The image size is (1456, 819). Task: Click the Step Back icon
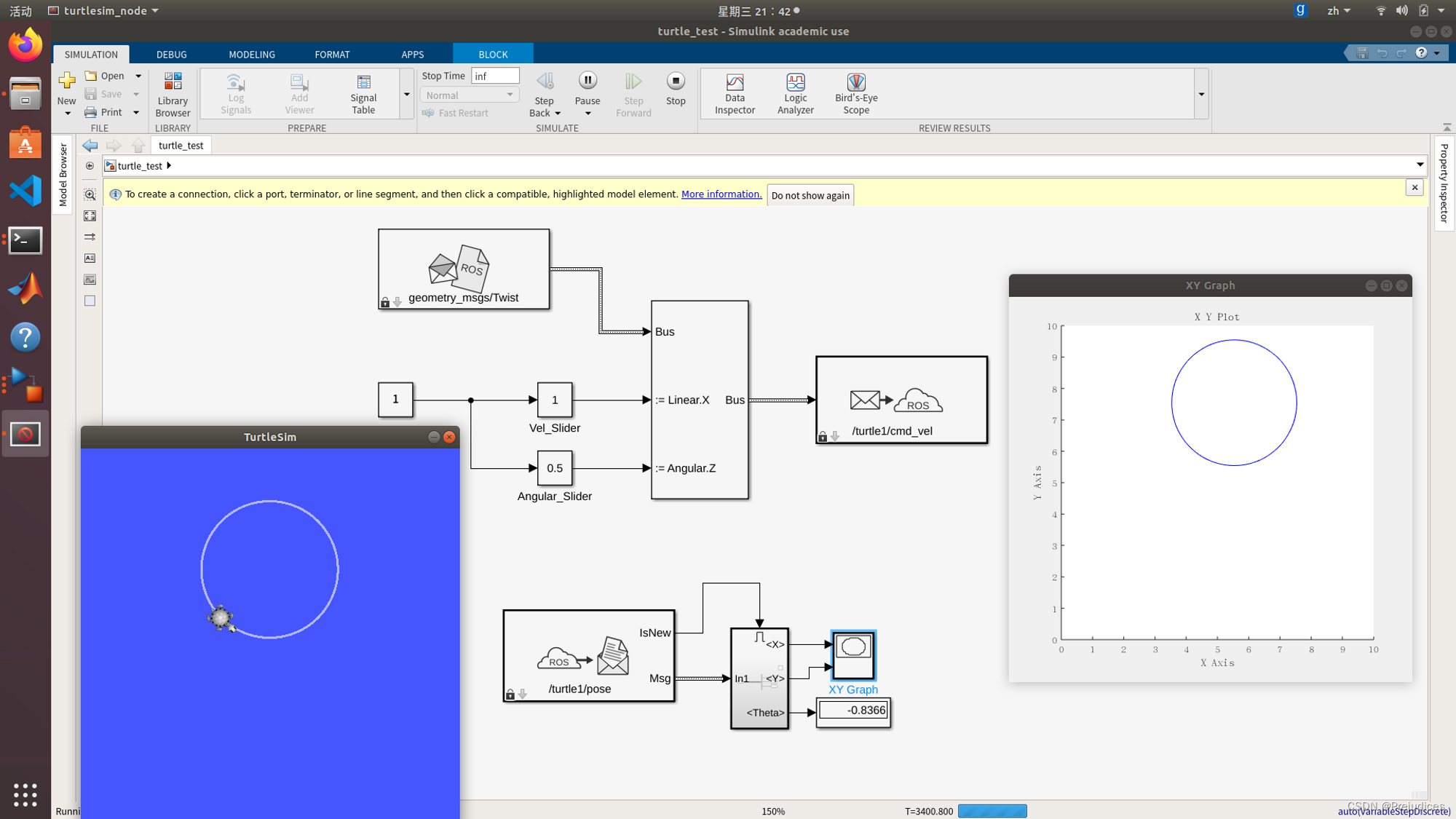pyautogui.click(x=545, y=82)
